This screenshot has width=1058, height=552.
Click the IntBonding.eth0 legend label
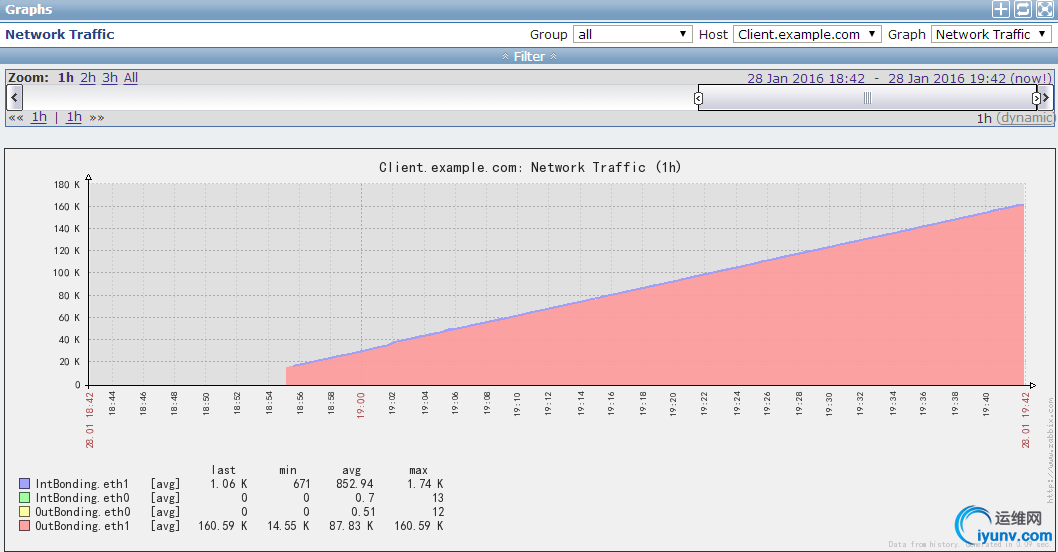(x=82, y=498)
